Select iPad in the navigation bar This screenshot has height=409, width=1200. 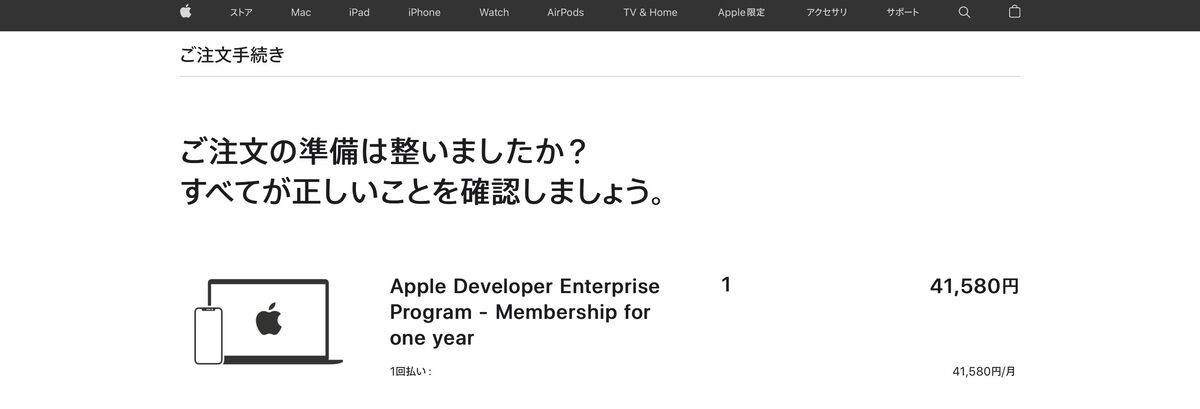click(359, 13)
